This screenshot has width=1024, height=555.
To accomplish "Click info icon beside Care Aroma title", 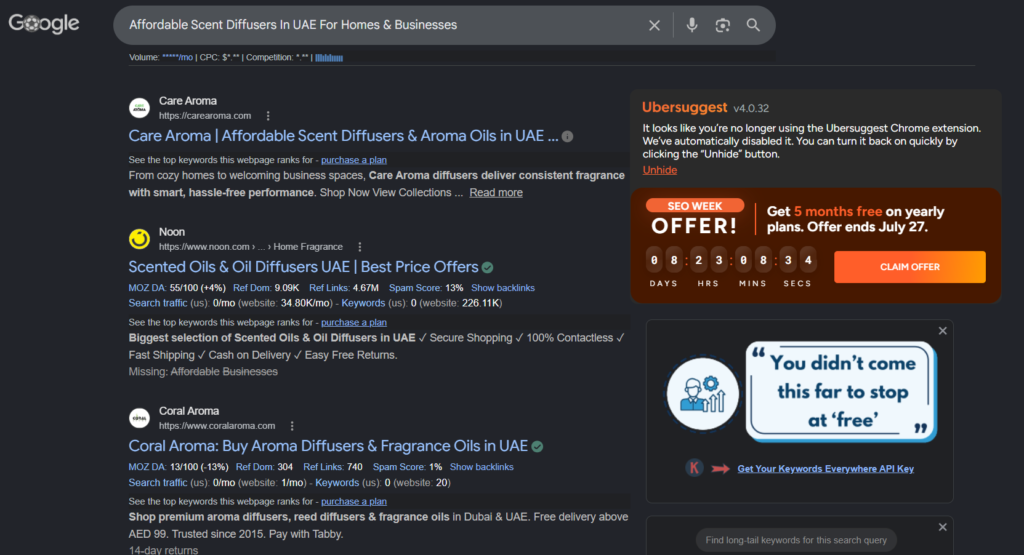I will pyautogui.click(x=568, y=136).
